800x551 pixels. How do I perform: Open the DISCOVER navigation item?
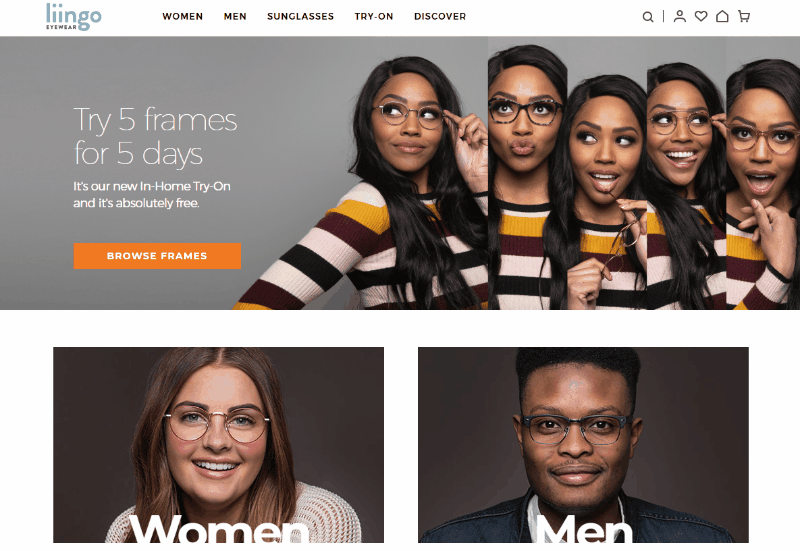[x=440, y=17]
